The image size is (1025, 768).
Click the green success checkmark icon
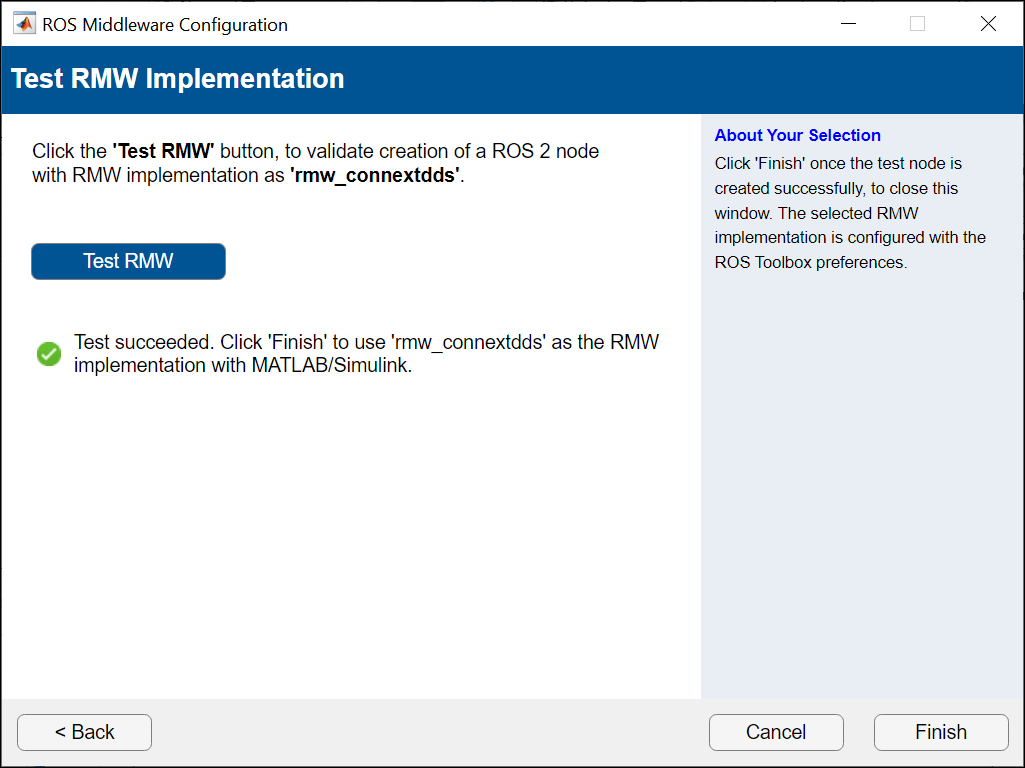coord(49,354)
